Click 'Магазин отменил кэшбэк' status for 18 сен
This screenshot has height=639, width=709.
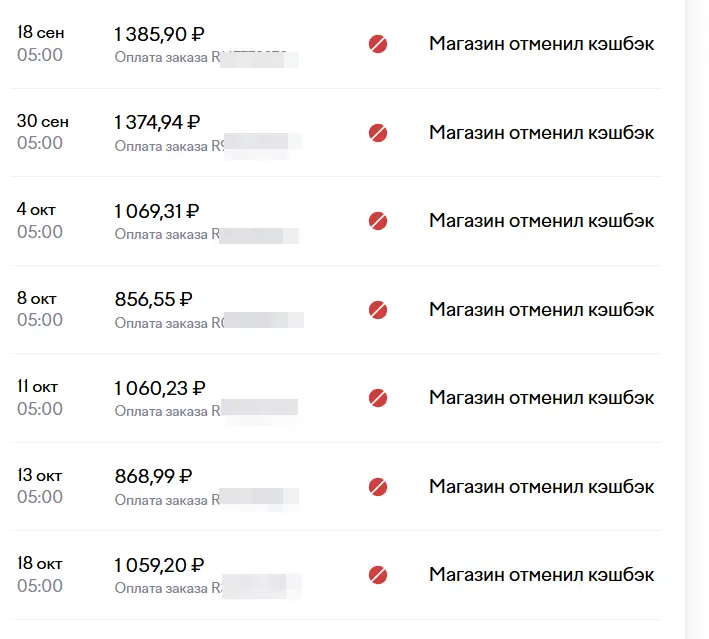point(541,44)
